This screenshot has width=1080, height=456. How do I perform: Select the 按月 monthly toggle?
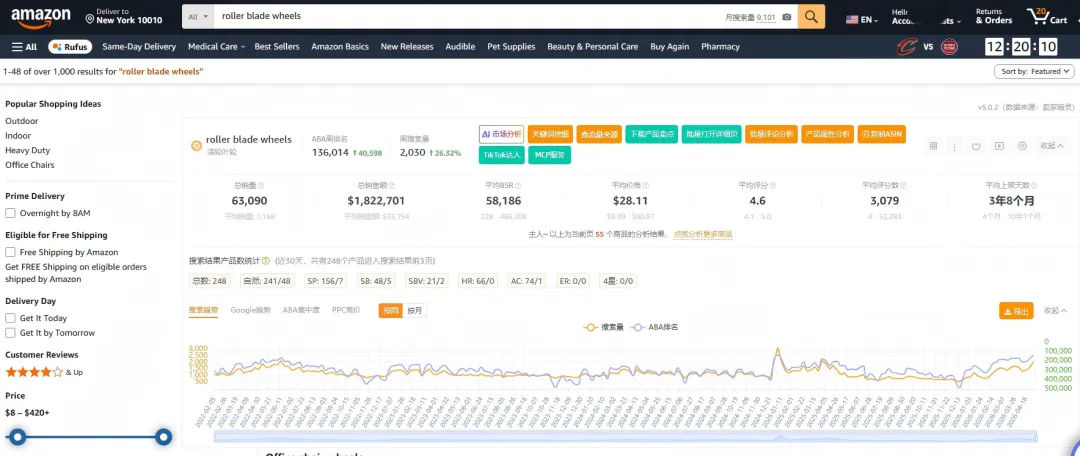click(x=415, y=311)
